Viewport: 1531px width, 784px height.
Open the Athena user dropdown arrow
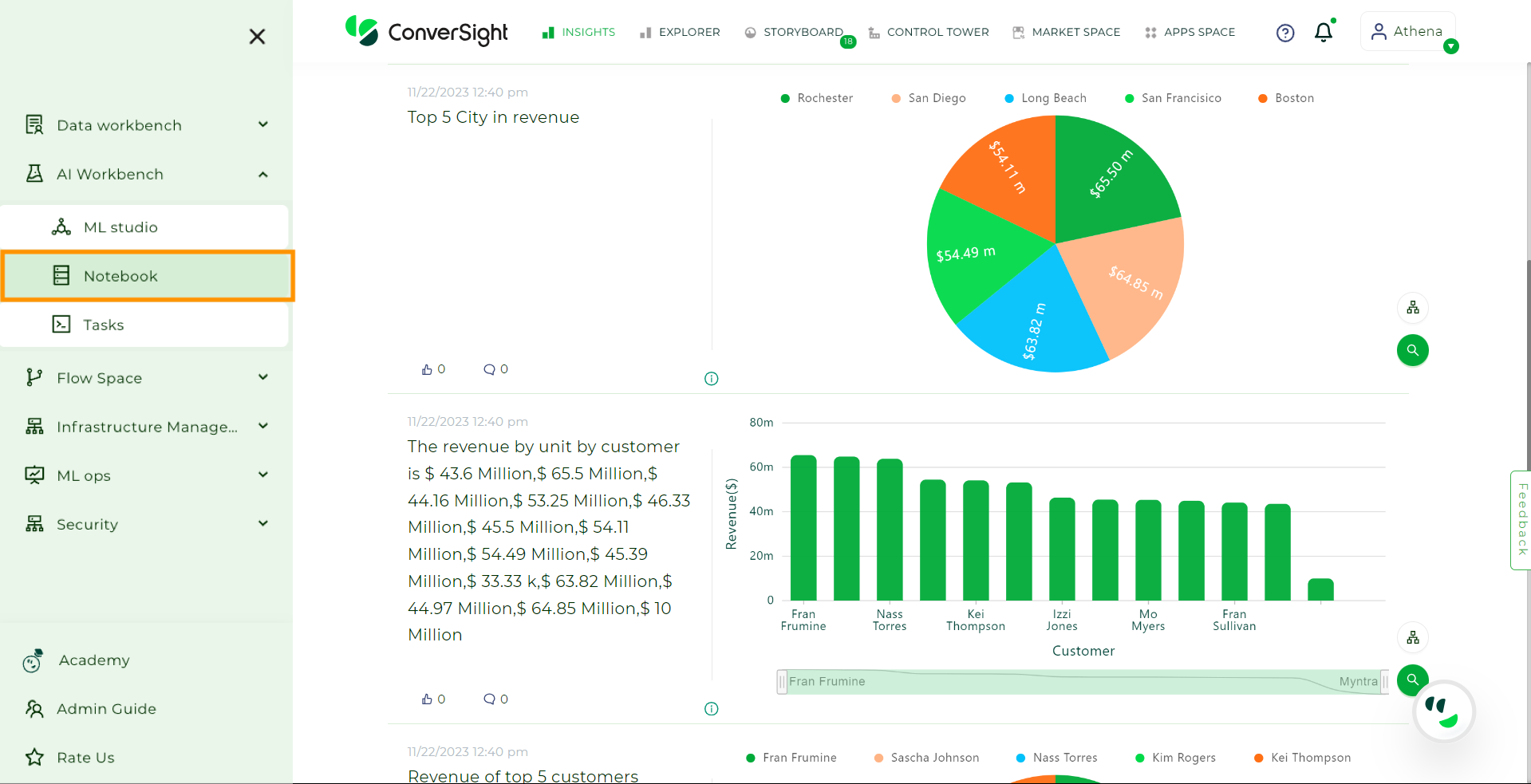pos(1451,46)
